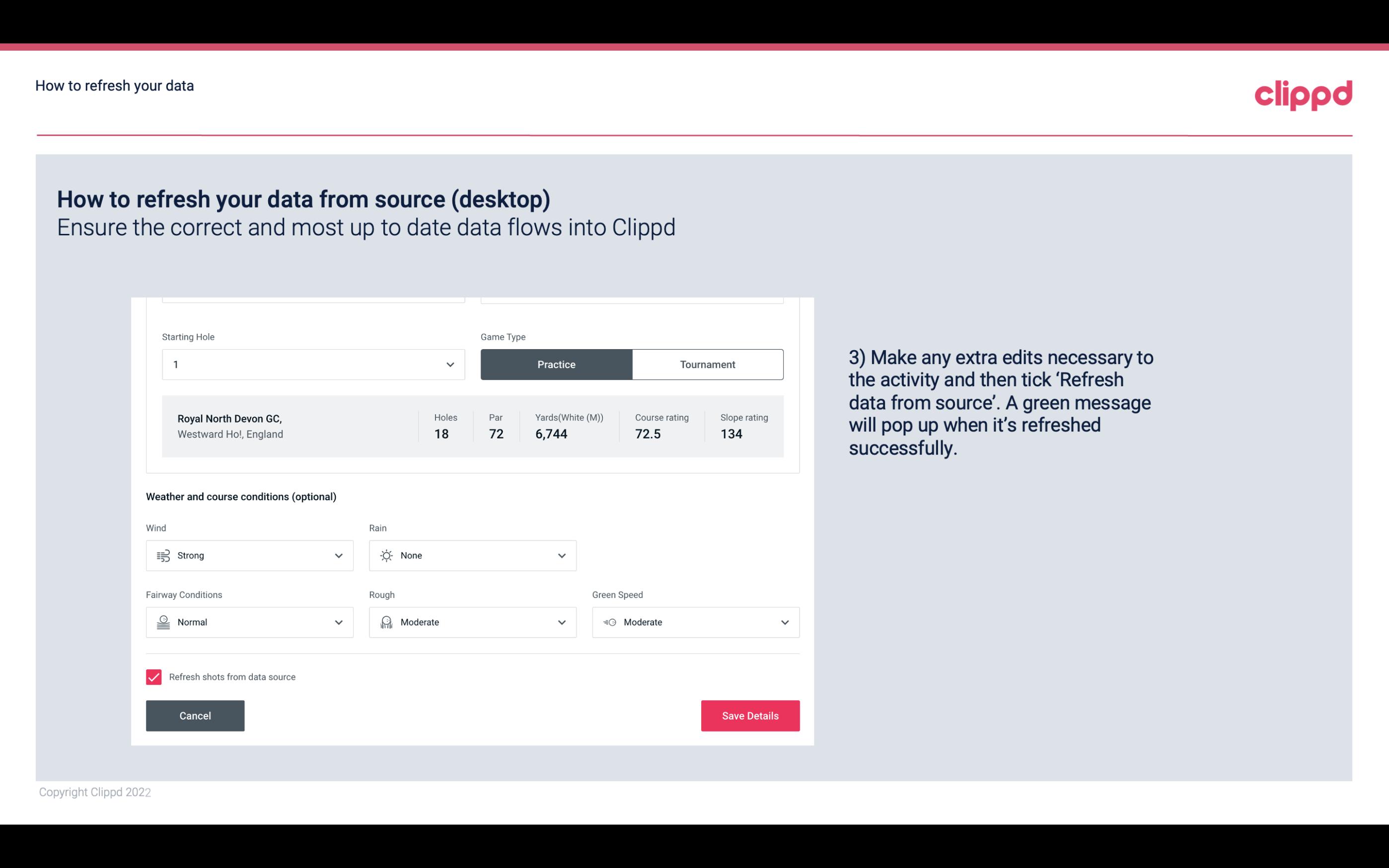Click the Cancel button

[x=195, y=715]
